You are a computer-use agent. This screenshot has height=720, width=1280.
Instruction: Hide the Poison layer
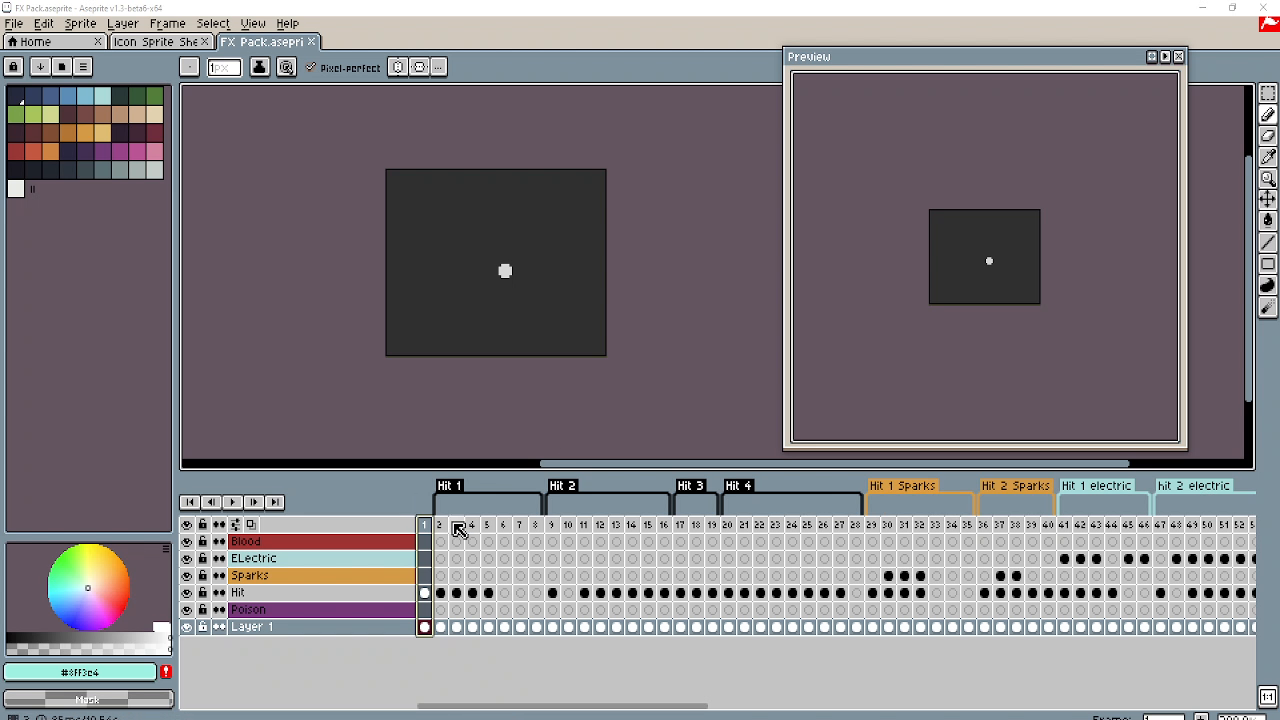187,609
